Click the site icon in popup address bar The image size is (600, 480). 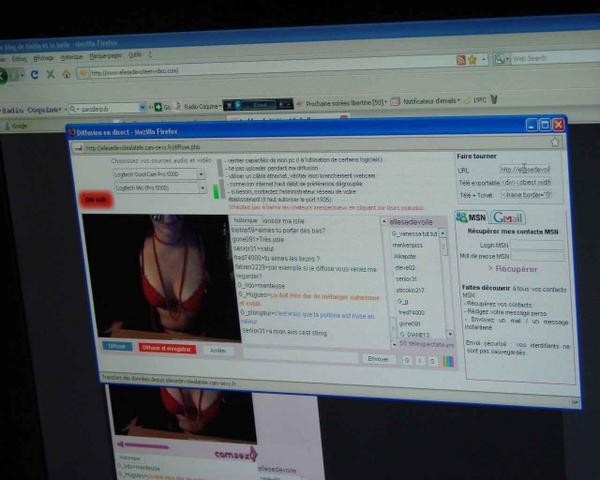[x=78, y=148]
